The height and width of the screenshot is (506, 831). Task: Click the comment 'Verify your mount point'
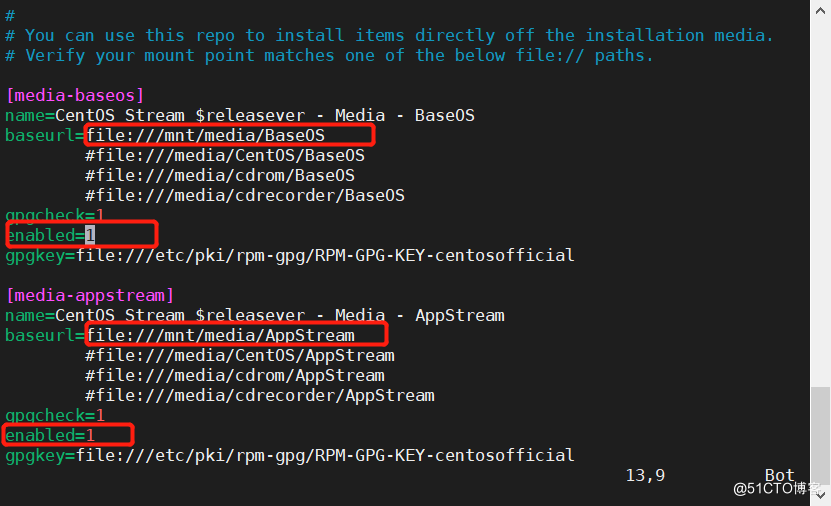[x=330, y=56]
